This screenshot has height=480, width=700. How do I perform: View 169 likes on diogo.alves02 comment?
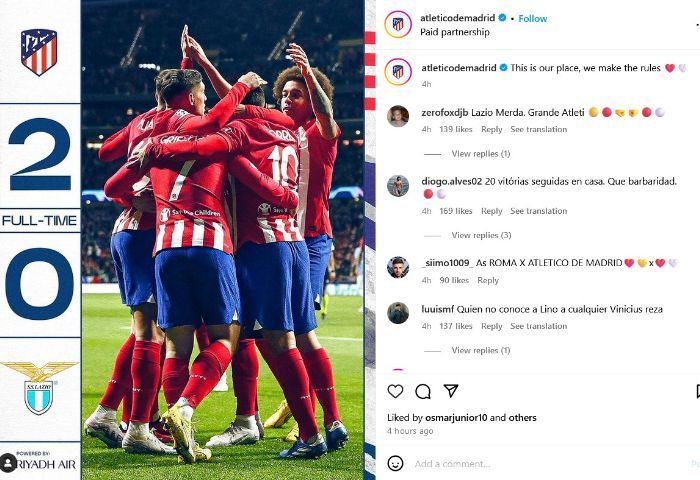click(x=455, y=211)
